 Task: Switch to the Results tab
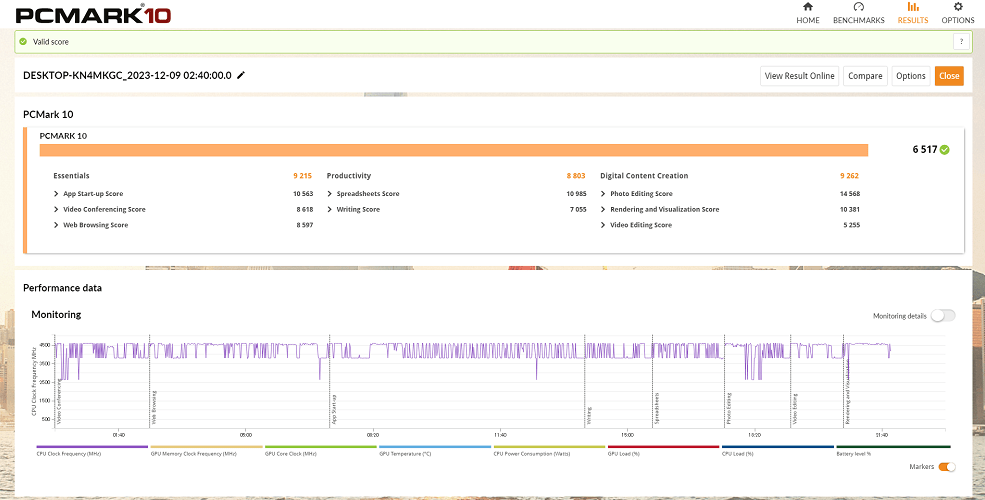913,13
